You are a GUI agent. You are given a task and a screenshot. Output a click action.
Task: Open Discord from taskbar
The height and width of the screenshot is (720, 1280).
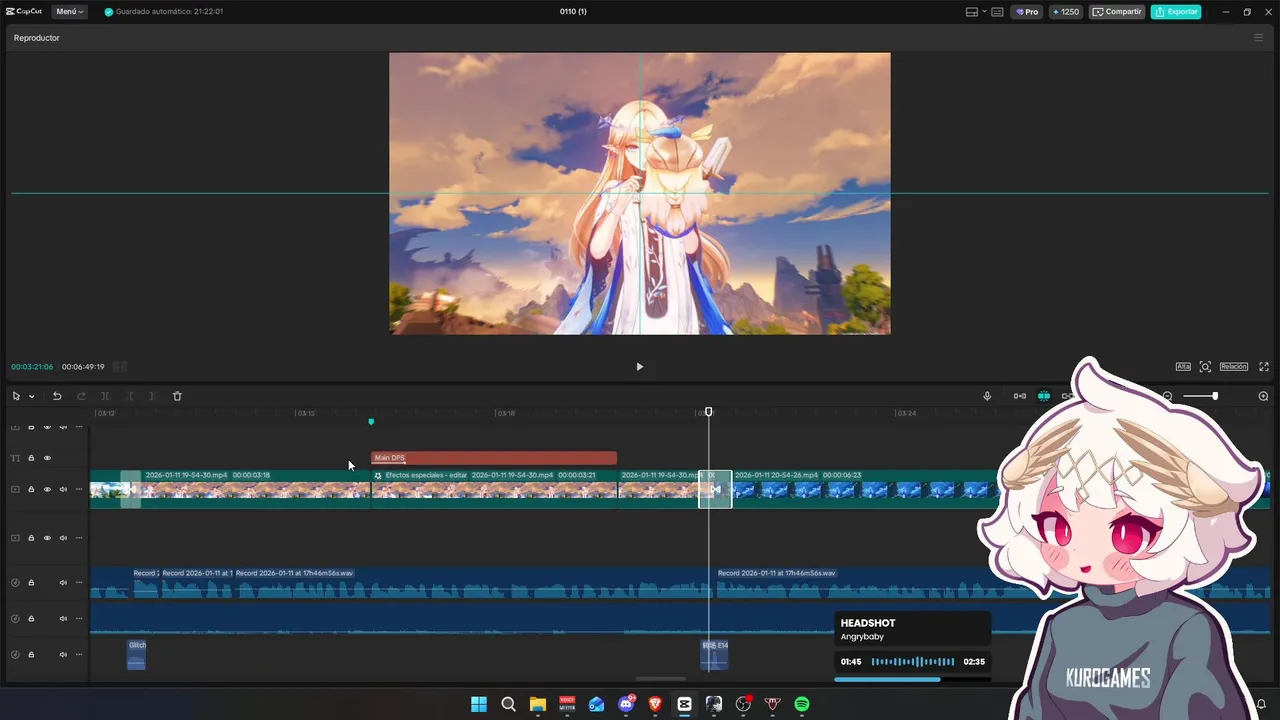click(626, 704)
